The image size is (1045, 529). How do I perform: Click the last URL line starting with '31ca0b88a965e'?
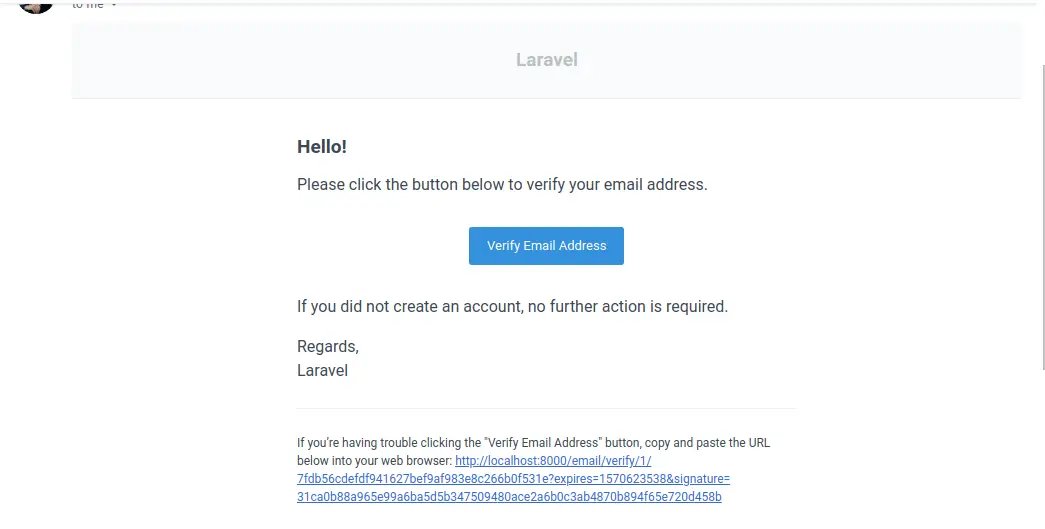(x=509, y=497)
